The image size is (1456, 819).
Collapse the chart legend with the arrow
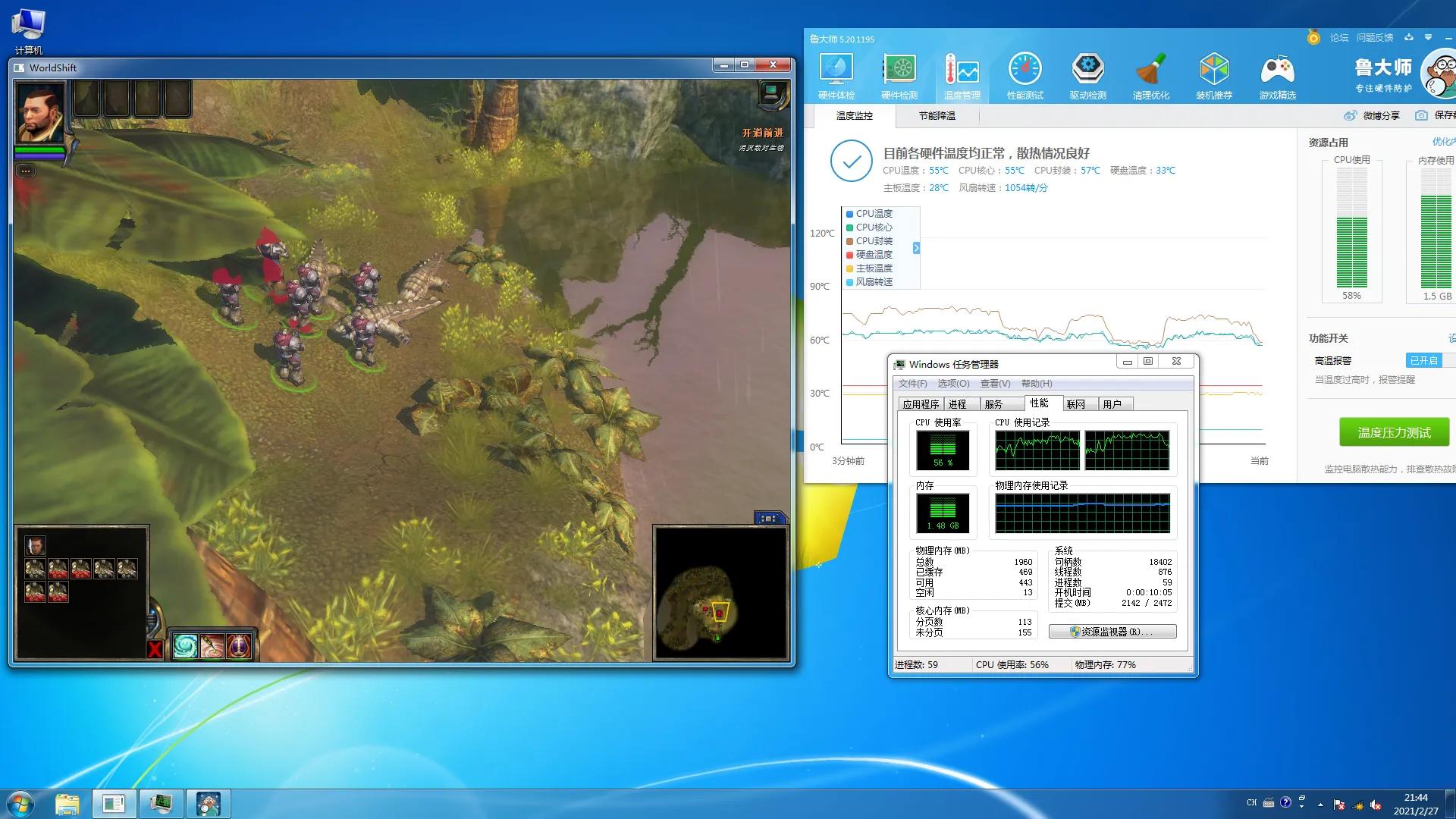point(916,248)
